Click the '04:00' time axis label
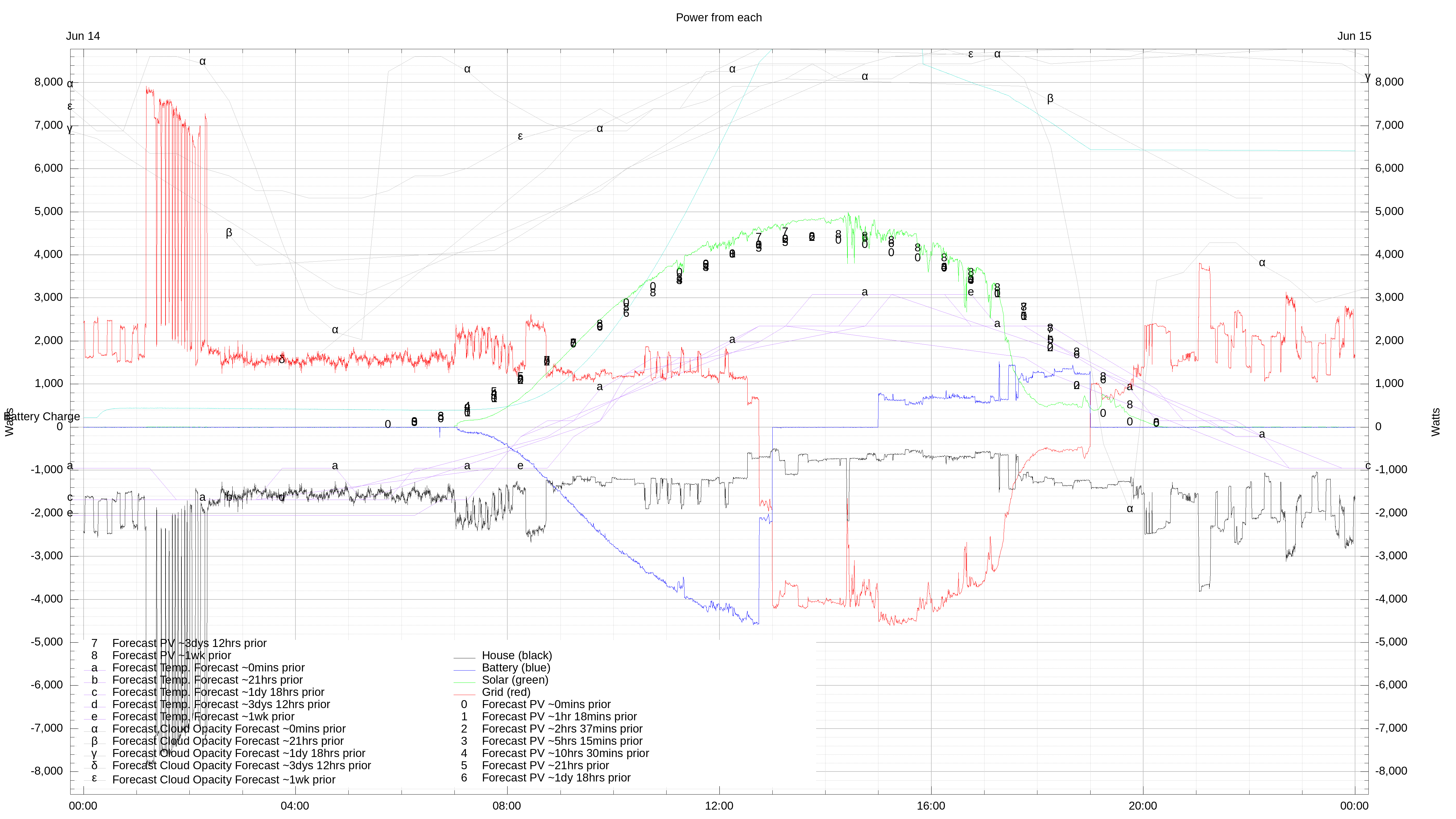This screenshot has height=819, width=1456. [x=295, y=805]
